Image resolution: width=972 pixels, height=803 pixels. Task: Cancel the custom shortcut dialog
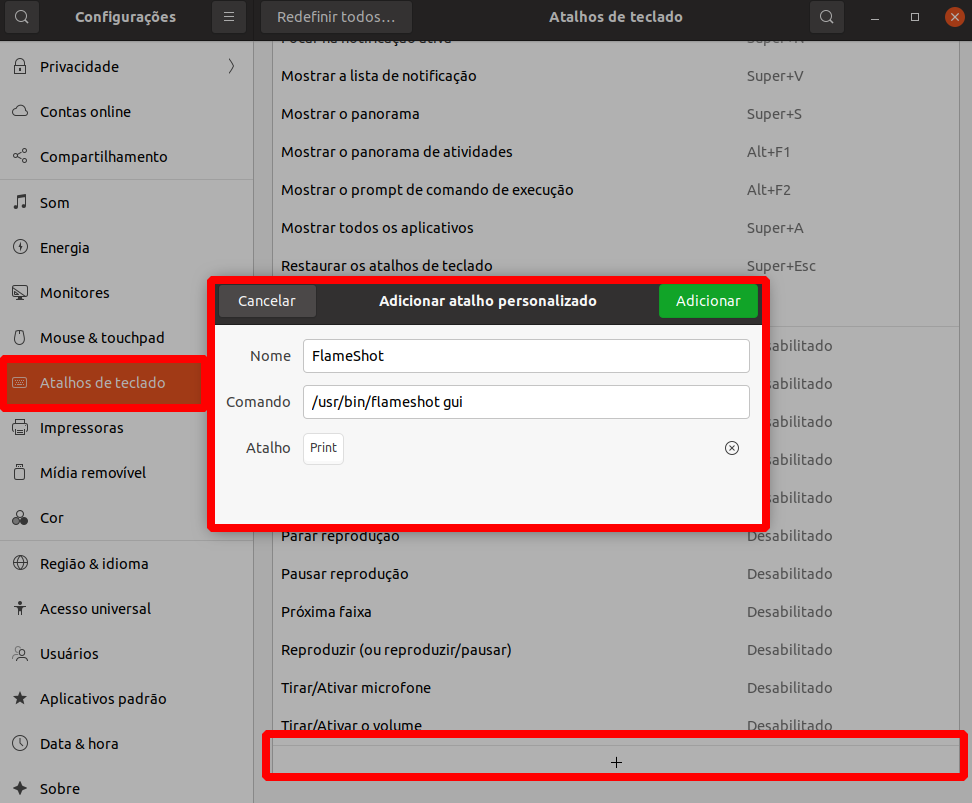[267, 301]
